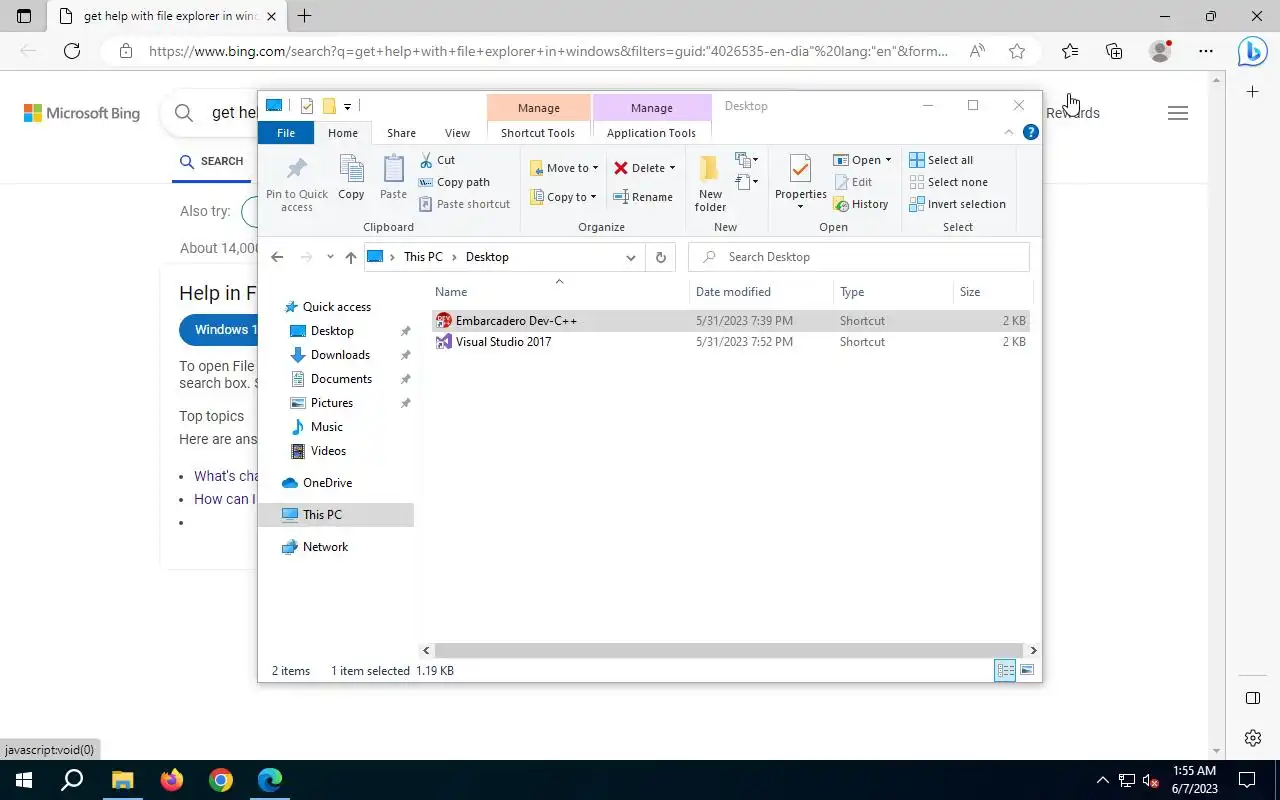The height and width of the screenshot is (800, 1280).
Task: Expand the Open dropdown arrow
Action: click(x=887, y=160)
